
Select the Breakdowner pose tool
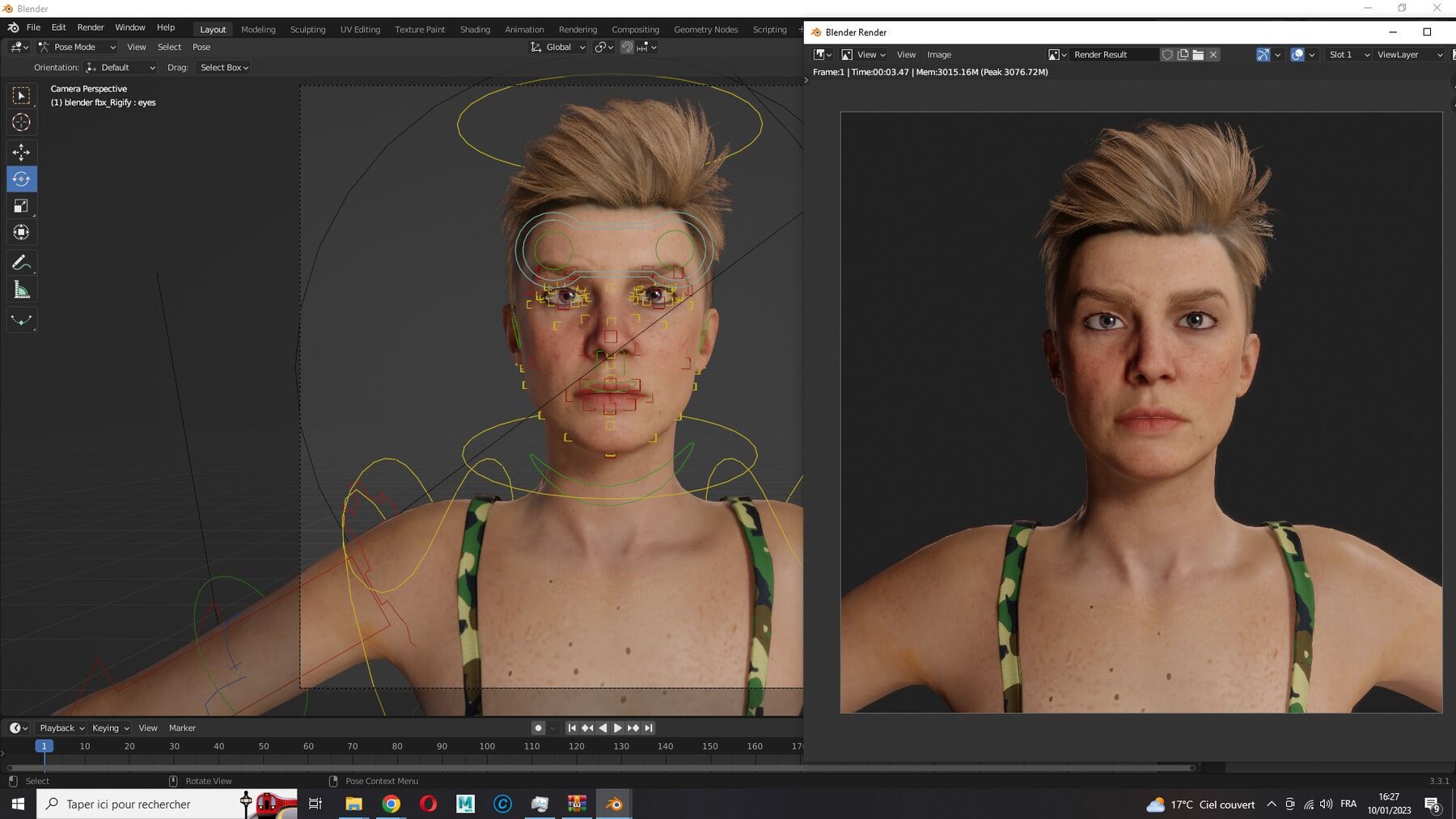22,319
